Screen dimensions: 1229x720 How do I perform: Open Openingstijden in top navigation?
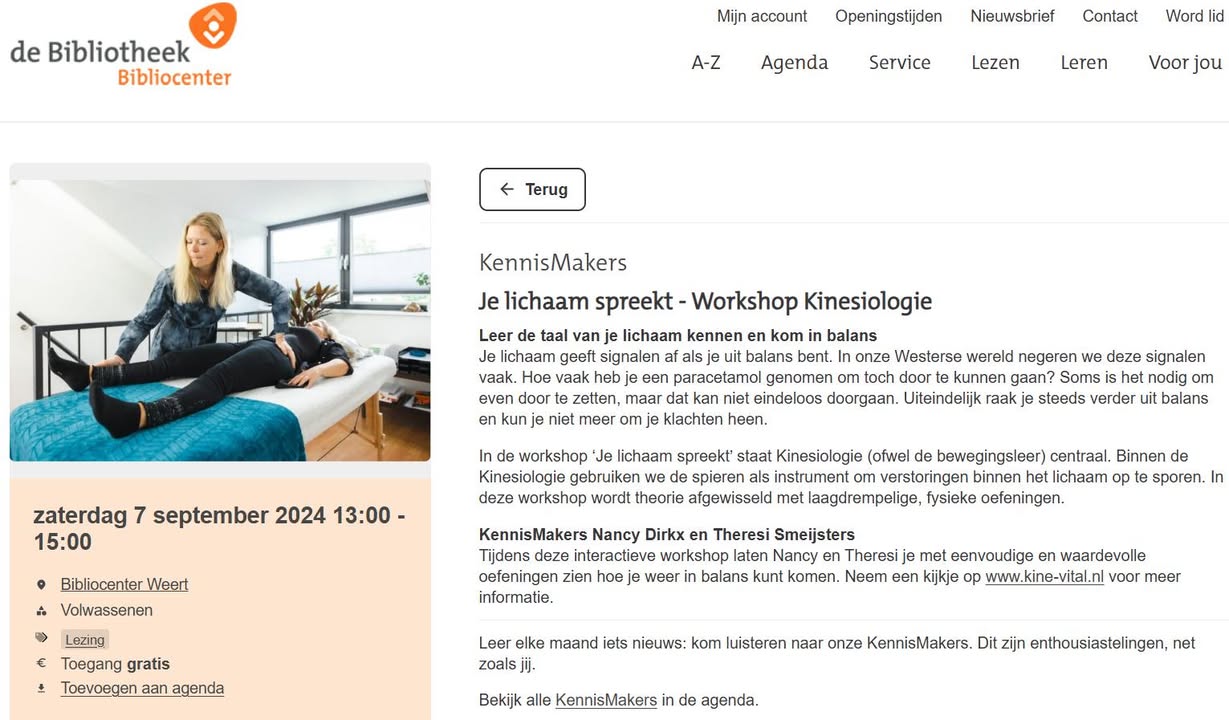coord(889,16)
